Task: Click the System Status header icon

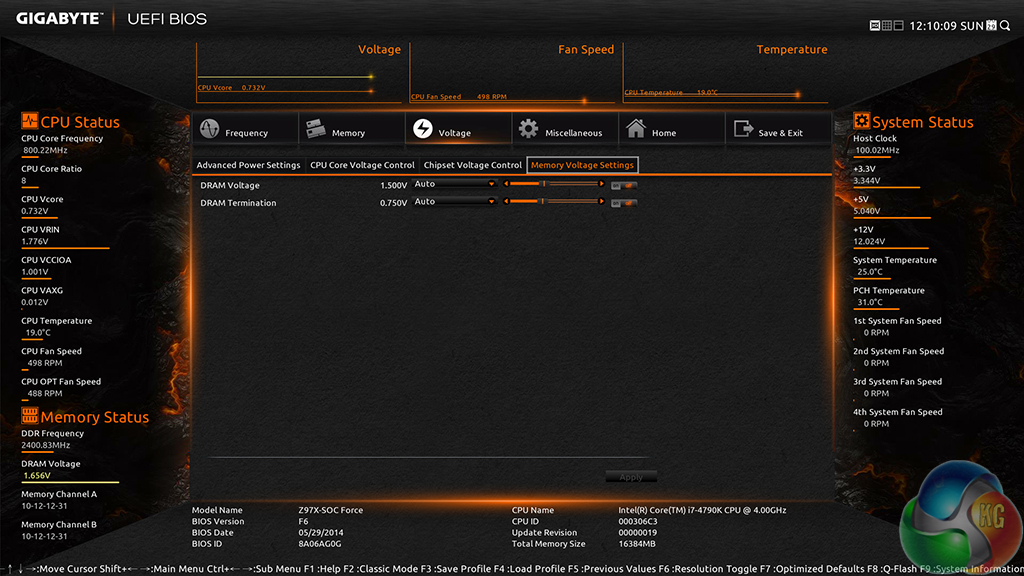Action: tap(861, 121)
